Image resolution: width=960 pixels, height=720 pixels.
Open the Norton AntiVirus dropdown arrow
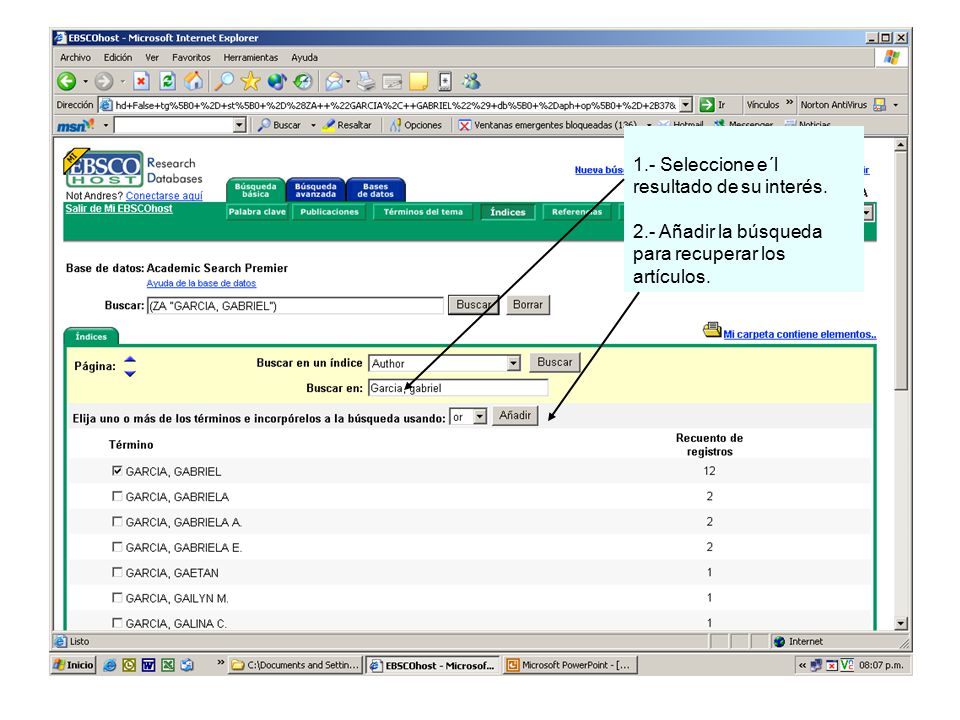pyautogui.click(x=895, y=105)
